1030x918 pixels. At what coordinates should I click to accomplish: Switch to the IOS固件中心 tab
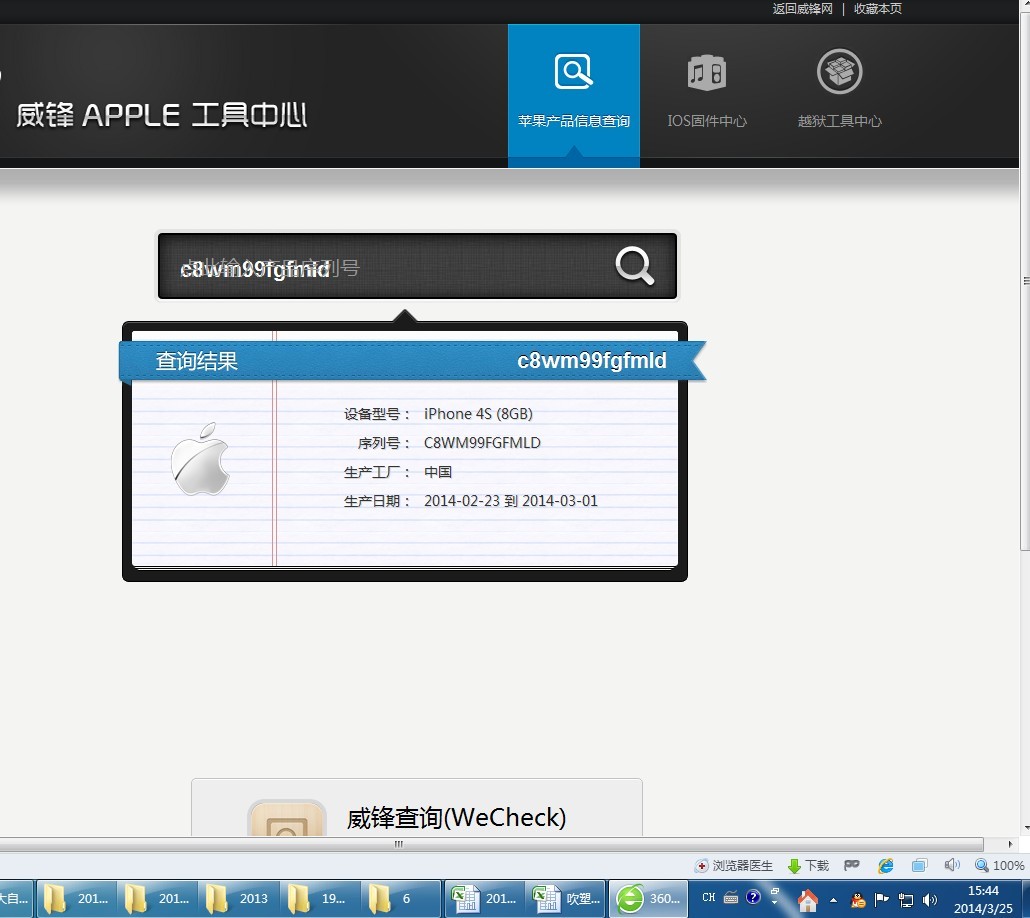click(707, 92)
